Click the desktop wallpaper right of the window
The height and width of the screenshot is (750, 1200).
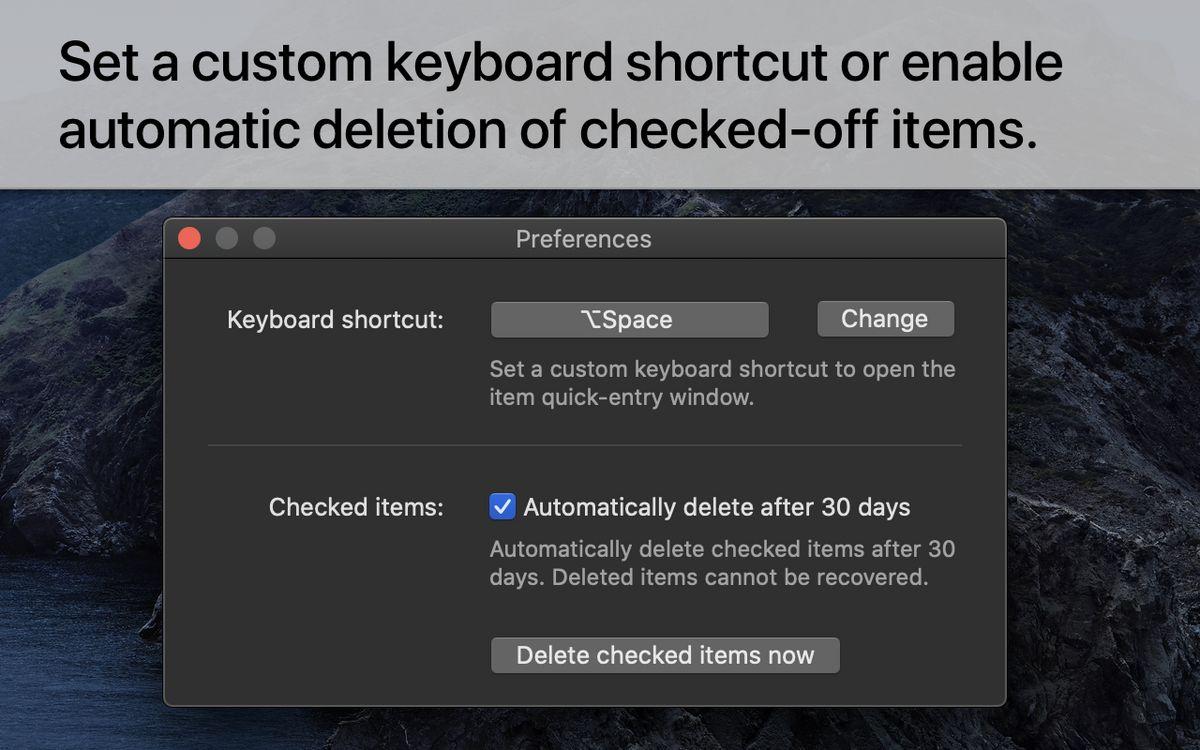(1100, 450)
